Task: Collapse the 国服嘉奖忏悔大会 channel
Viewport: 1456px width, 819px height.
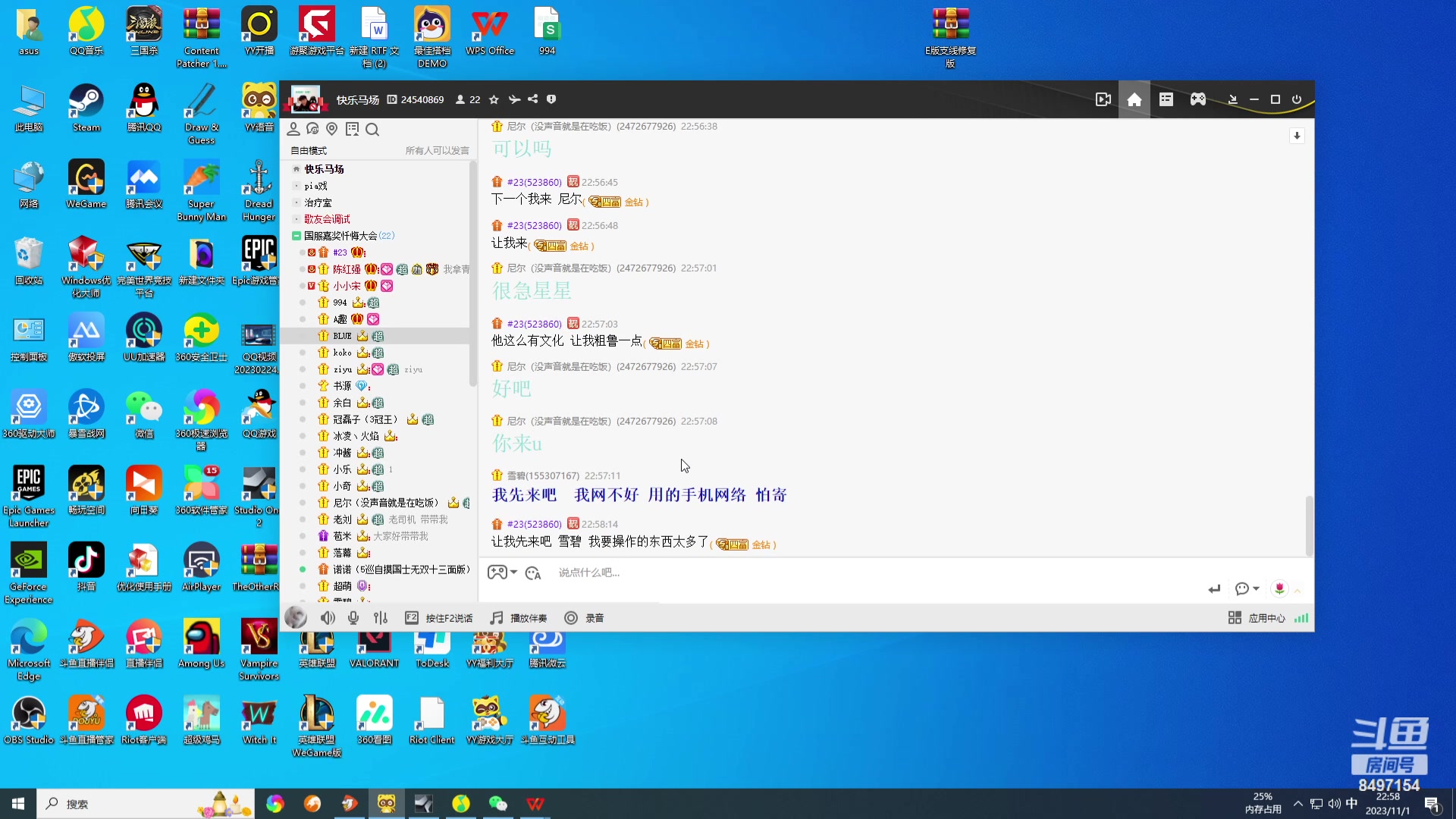Action: click(x=297, y=236)
